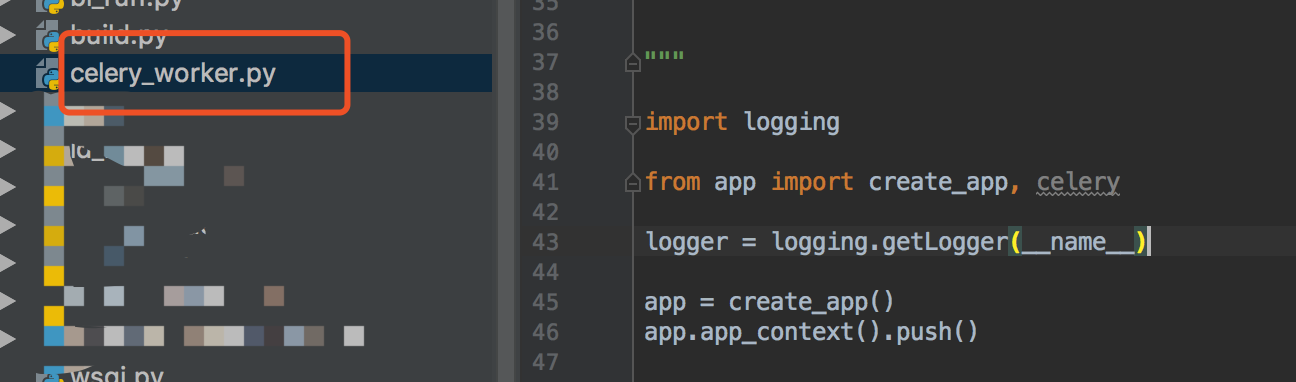Image resolution: width=1296 pixels, height=382 pixels.
Task: Click the 'logger' variable on line 43
Action: [x=686, y=242]
